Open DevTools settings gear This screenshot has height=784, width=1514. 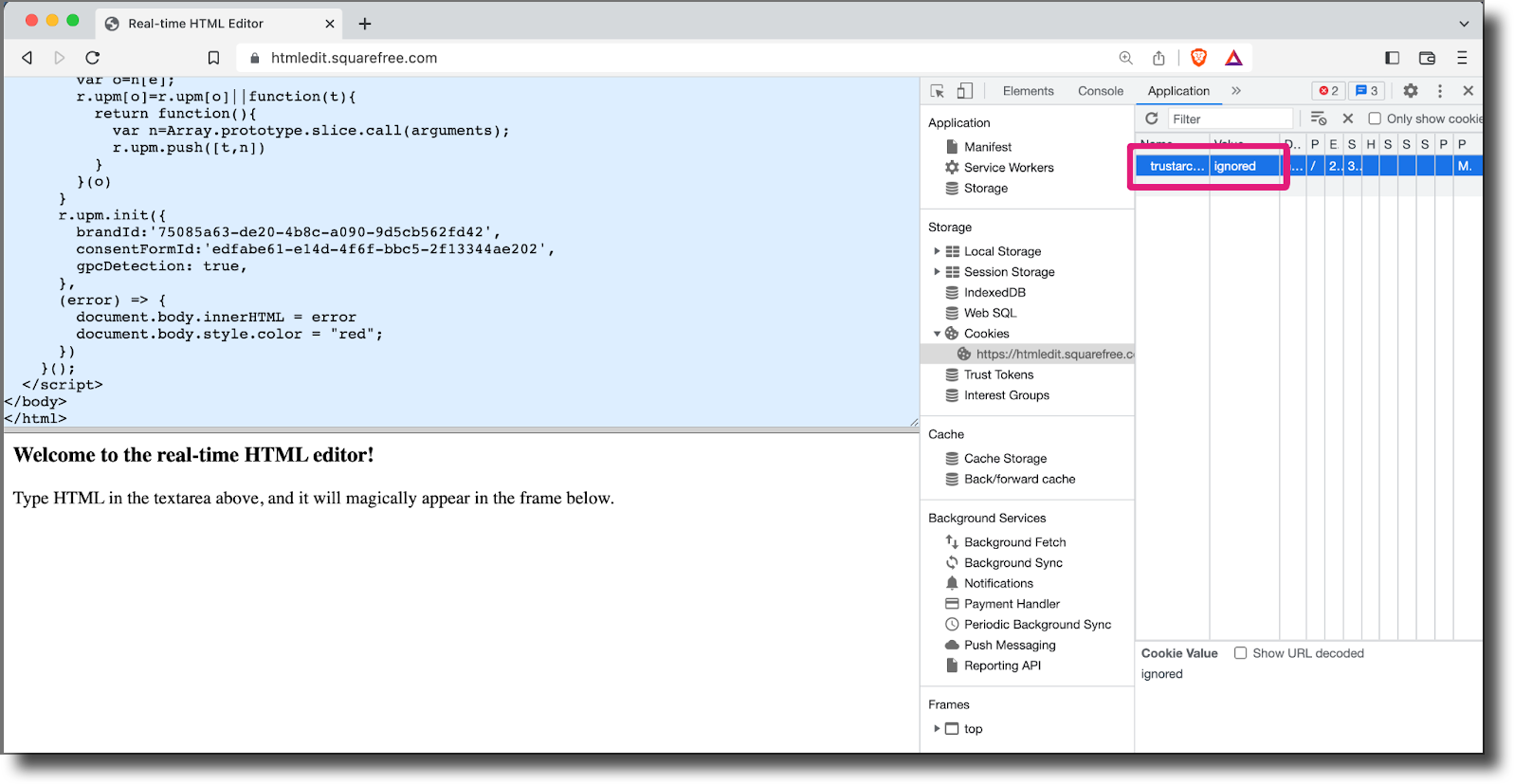(x=1411, y=91)
